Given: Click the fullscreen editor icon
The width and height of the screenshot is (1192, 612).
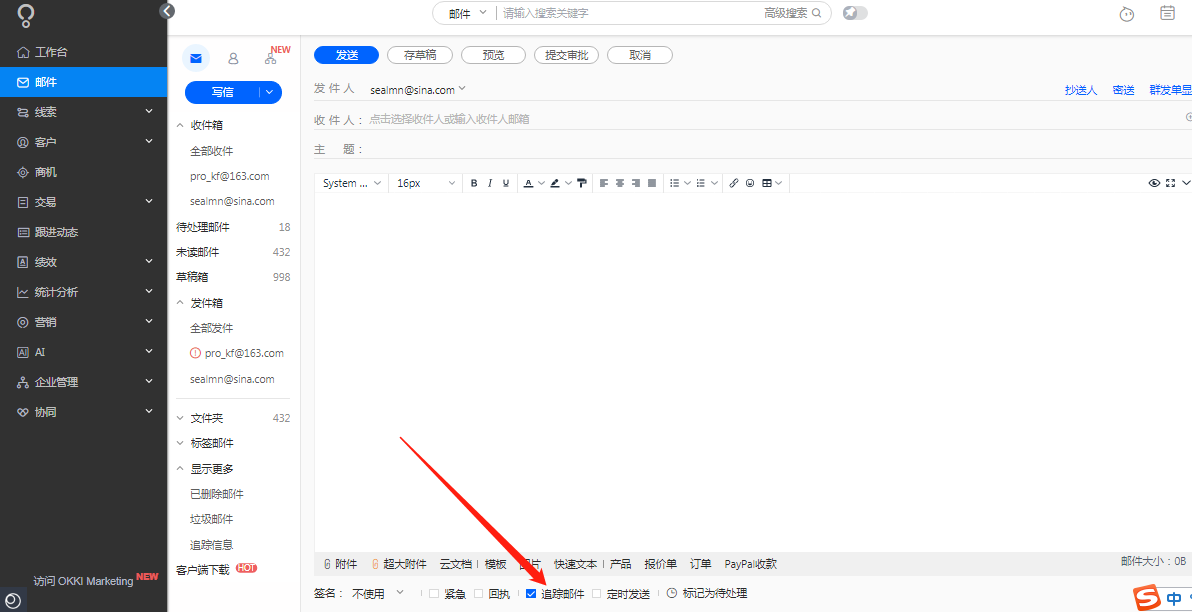Looking at the screenshot, I should tap(1170, 182).
